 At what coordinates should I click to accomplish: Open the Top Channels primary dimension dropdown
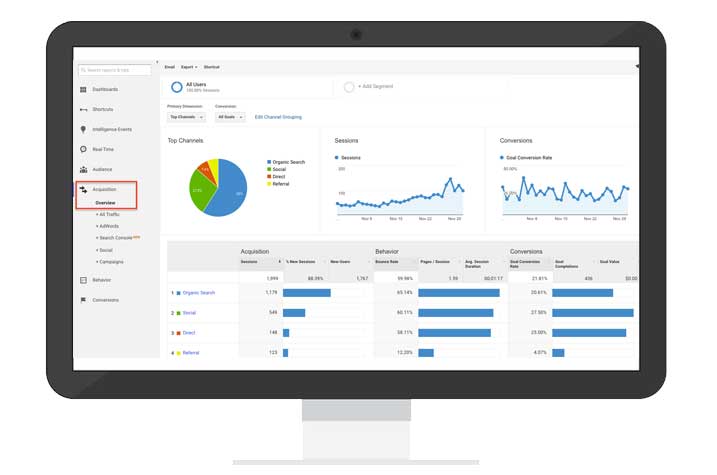click(186, 117)
